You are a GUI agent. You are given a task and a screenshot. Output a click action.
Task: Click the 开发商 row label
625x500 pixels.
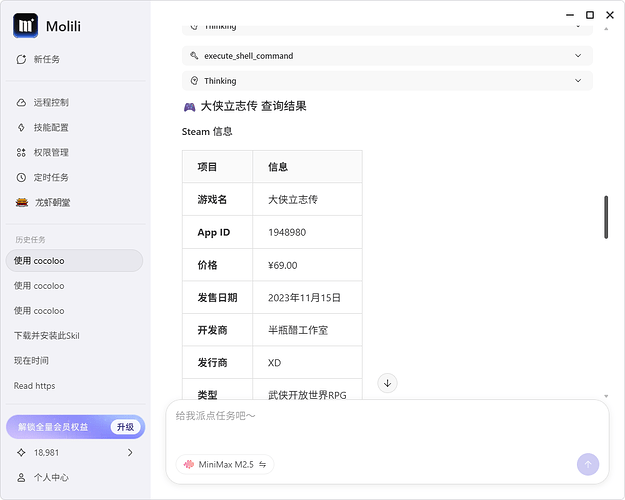point(212,330)
